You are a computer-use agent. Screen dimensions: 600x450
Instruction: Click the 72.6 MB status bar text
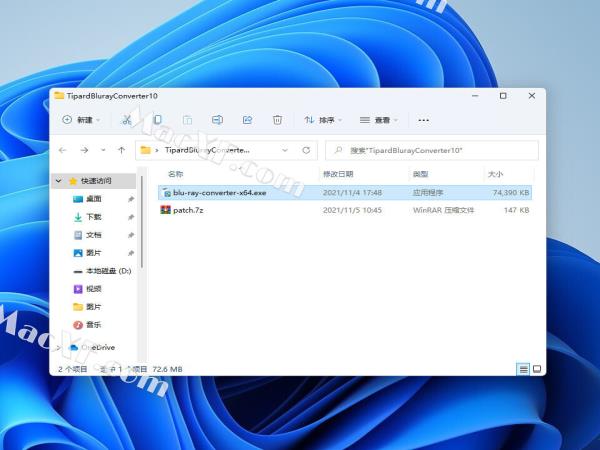167,369
